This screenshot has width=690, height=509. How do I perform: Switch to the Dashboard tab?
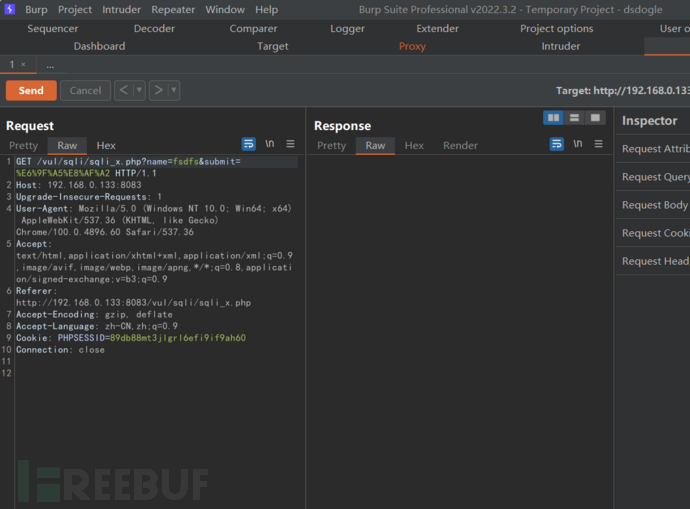(99, 46)
